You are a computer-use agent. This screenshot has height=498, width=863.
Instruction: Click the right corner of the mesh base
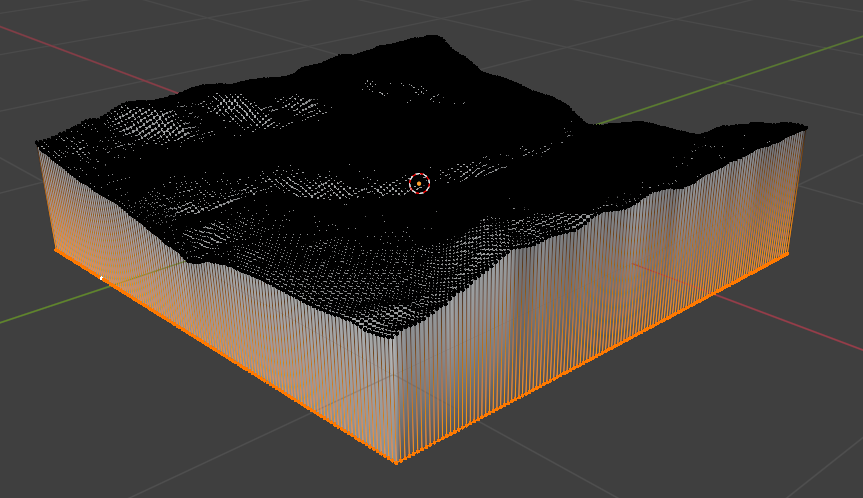click(x=786, y=256)
